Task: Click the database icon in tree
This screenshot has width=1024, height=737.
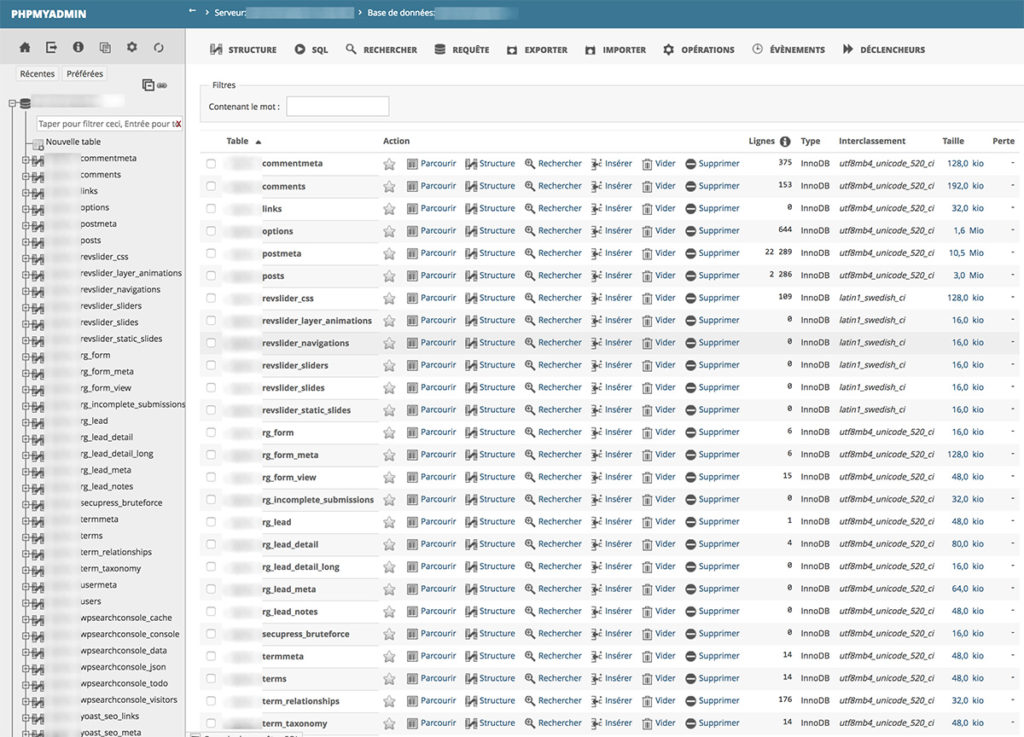Action: tap(25, 103)
